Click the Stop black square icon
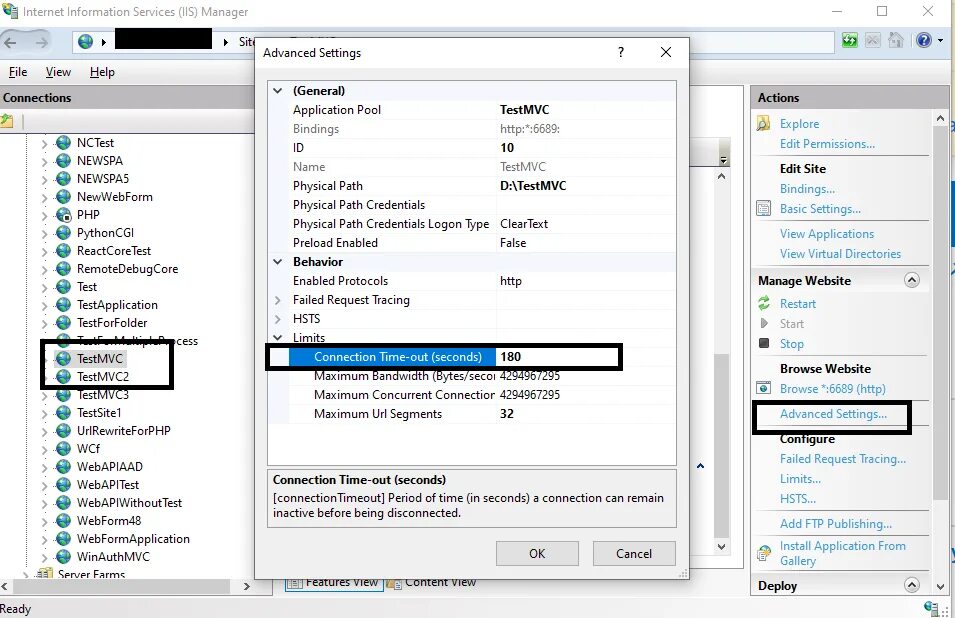Screen dimensions: 955x618 764,343
